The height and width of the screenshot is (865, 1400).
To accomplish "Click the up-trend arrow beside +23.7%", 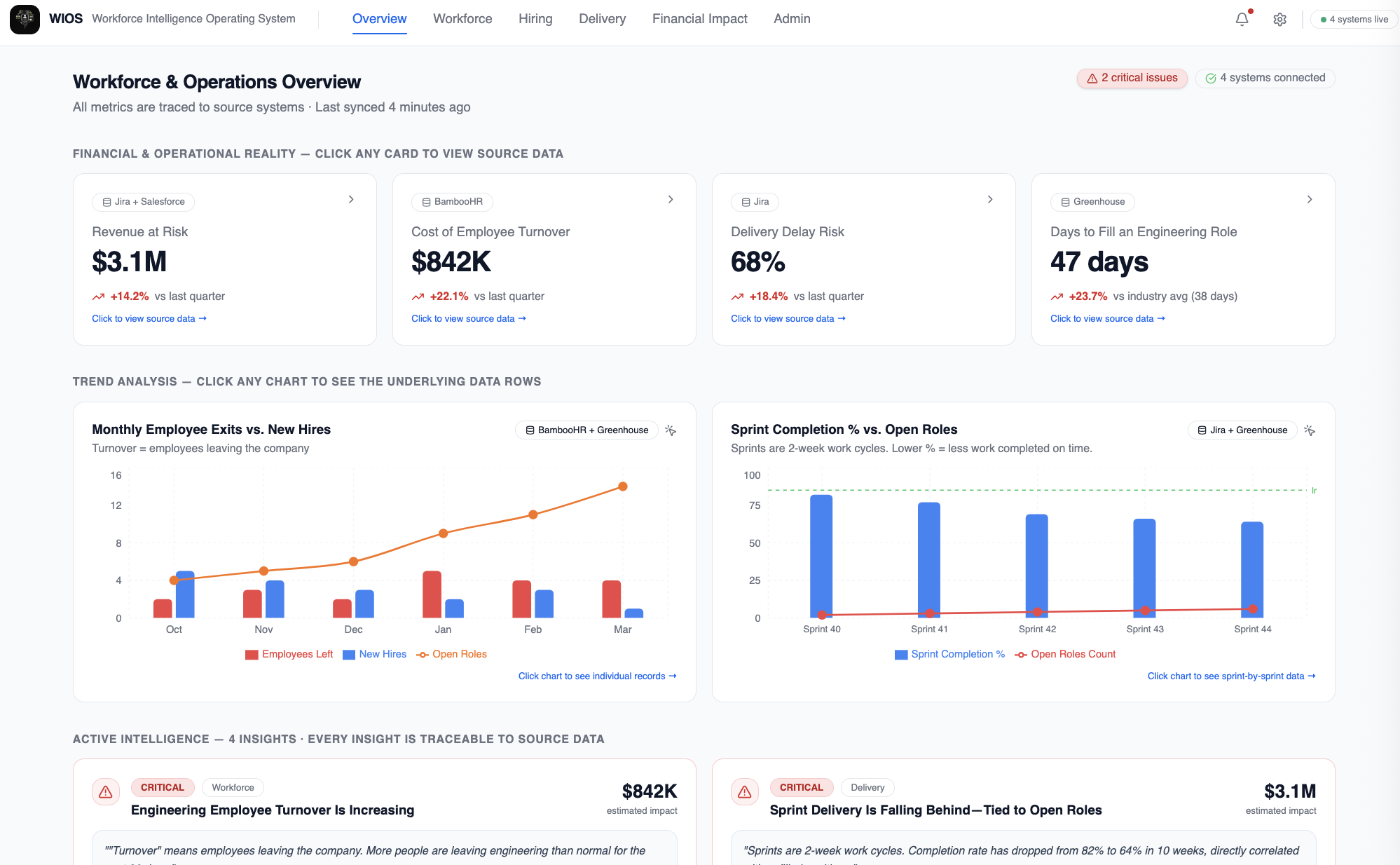I will coord(1057,297).
